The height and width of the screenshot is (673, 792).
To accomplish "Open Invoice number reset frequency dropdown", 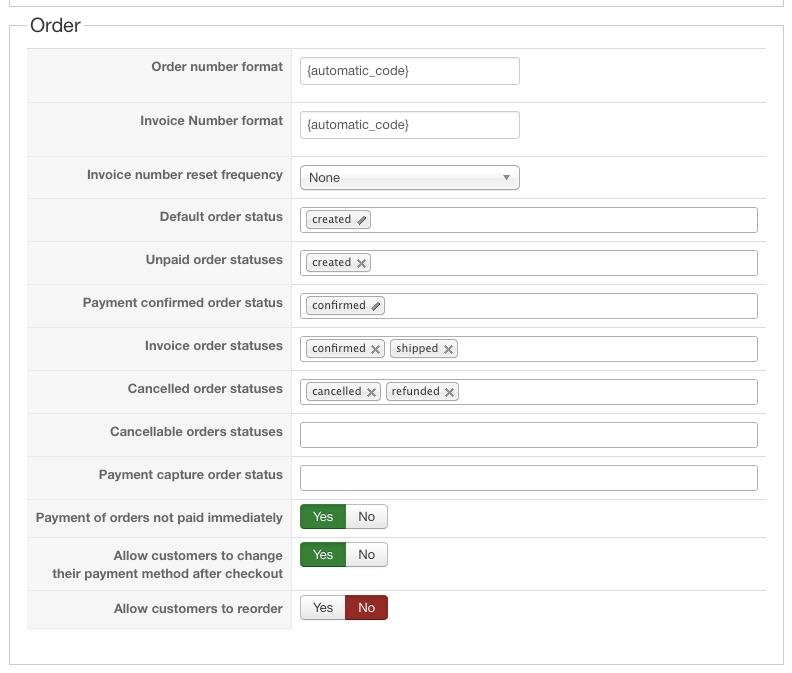I will [409, 178].
